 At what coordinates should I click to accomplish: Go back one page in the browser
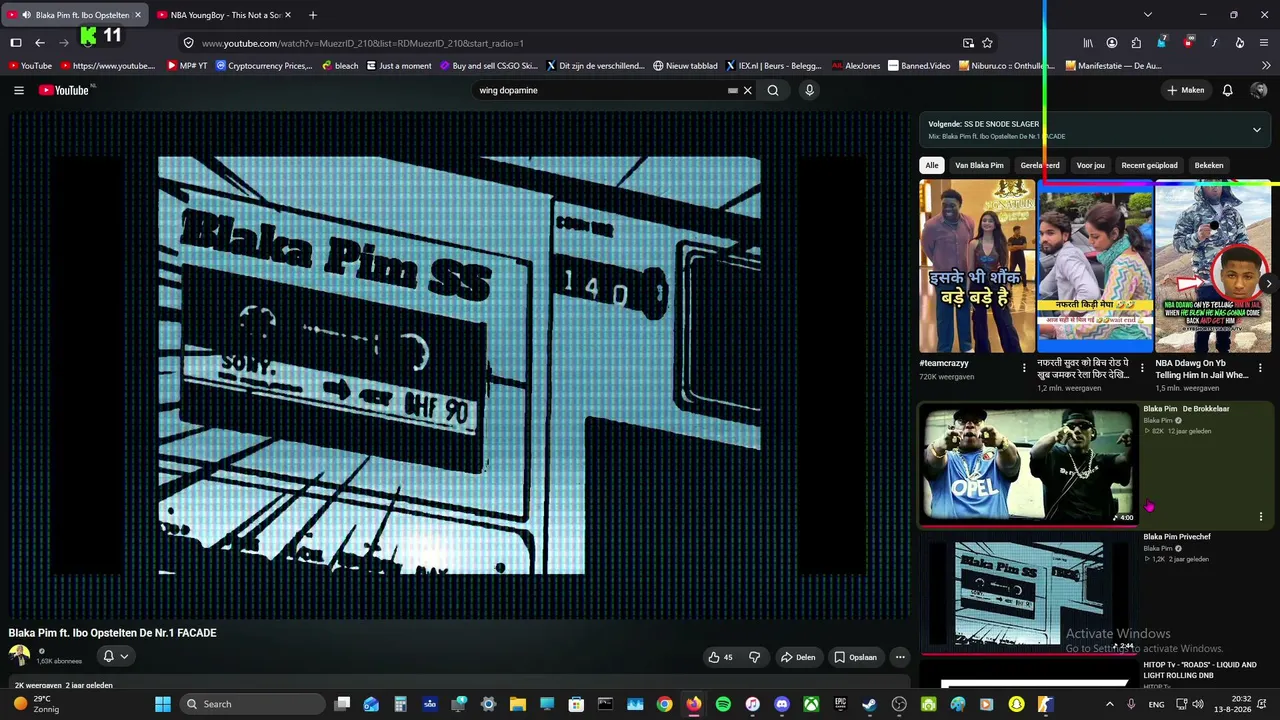40,43
